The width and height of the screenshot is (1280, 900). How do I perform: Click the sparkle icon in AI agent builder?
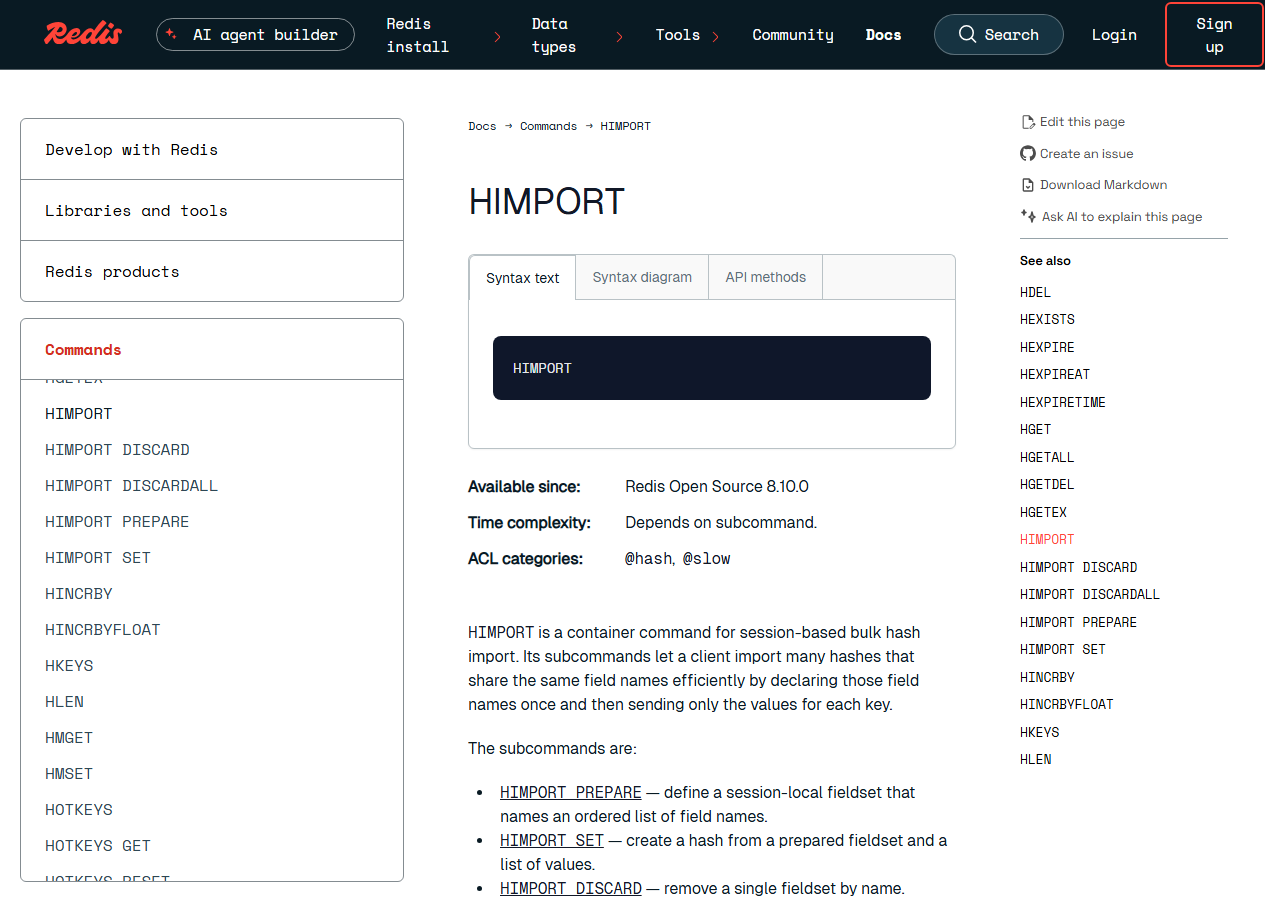click(171, 34)
